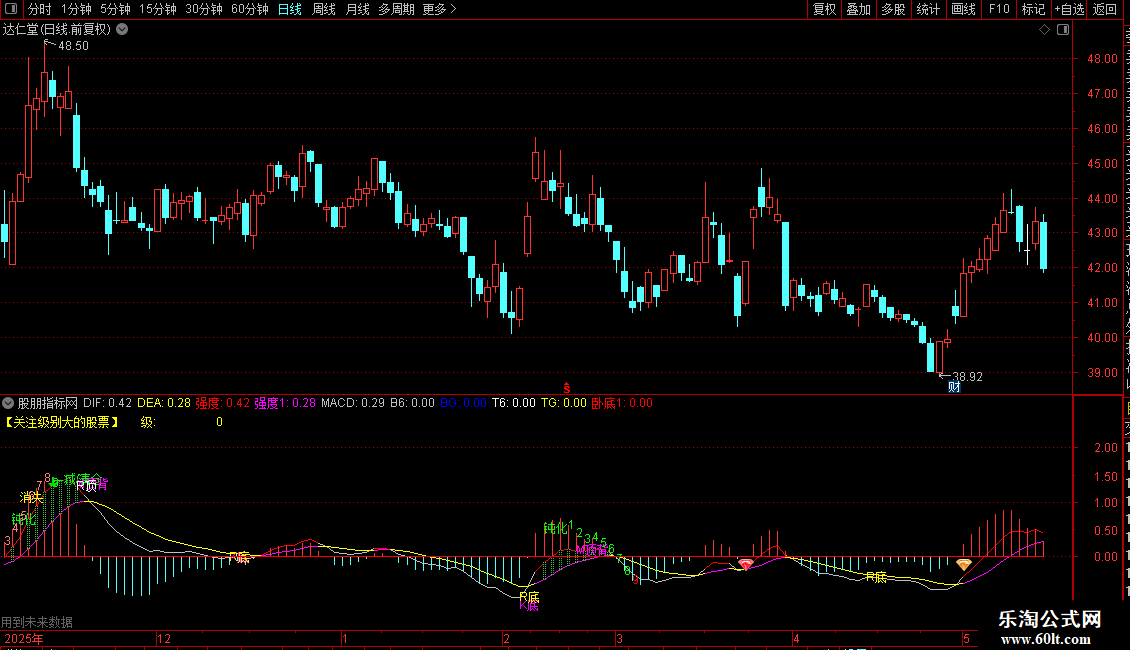Click the yellow 消失 indicator label
This screenshot has width=1130, height=650.
click(x=32, y=497)
